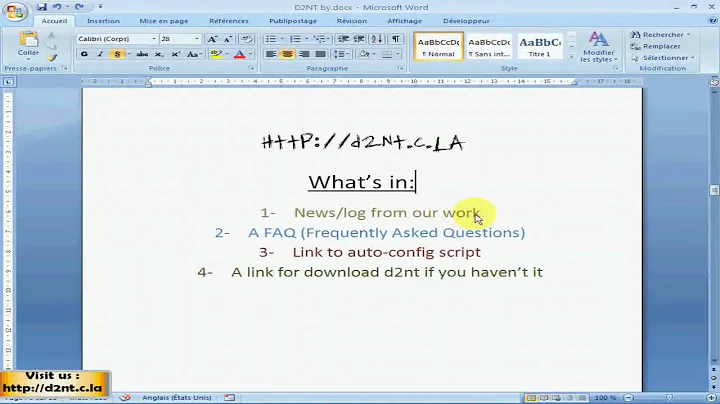Show paragraph marks with the pilcrow button
720x404 pixels.
pos(395,39)
